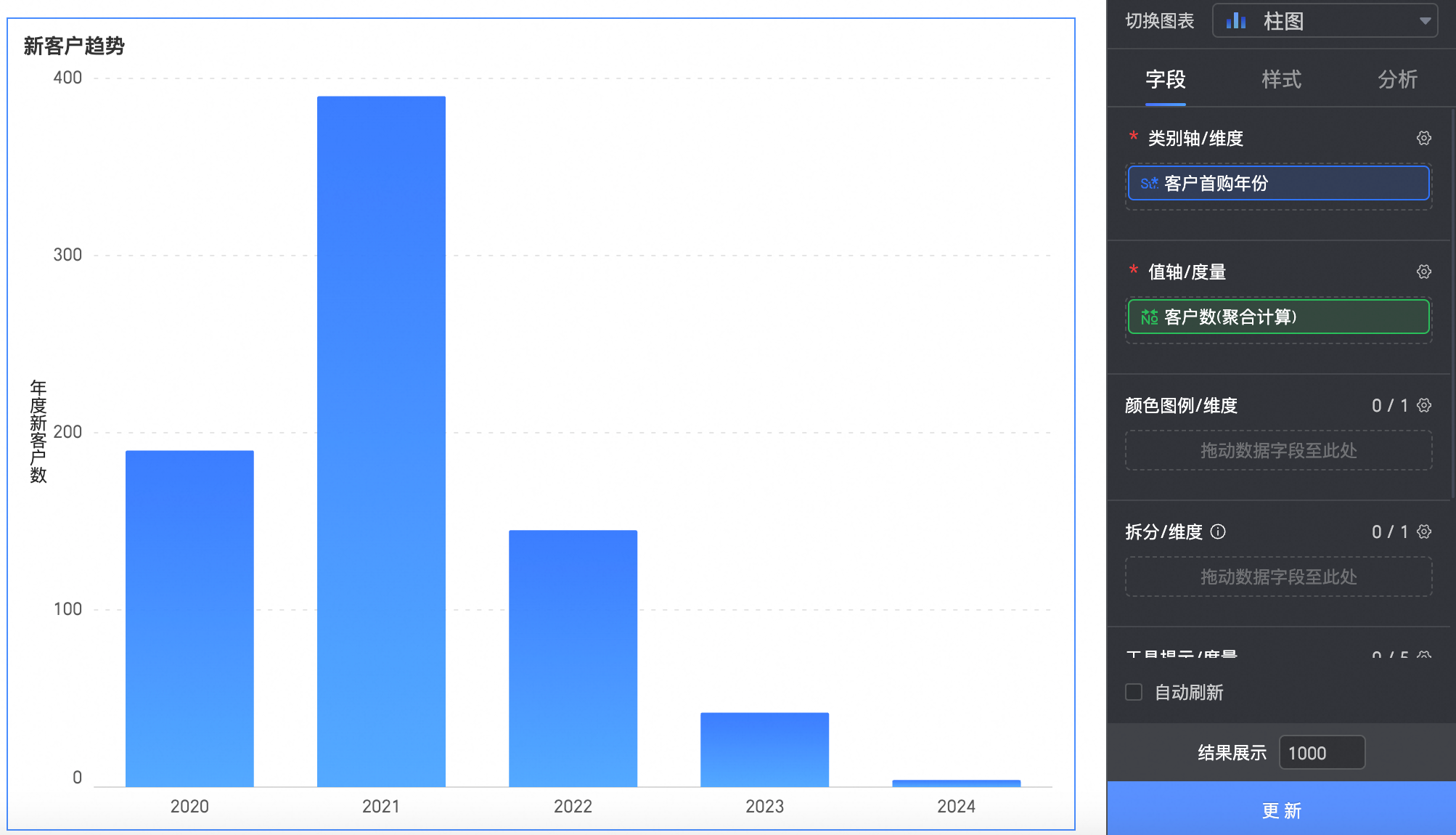
Task: Open the 分析 tab
Action: [1397, 79]
